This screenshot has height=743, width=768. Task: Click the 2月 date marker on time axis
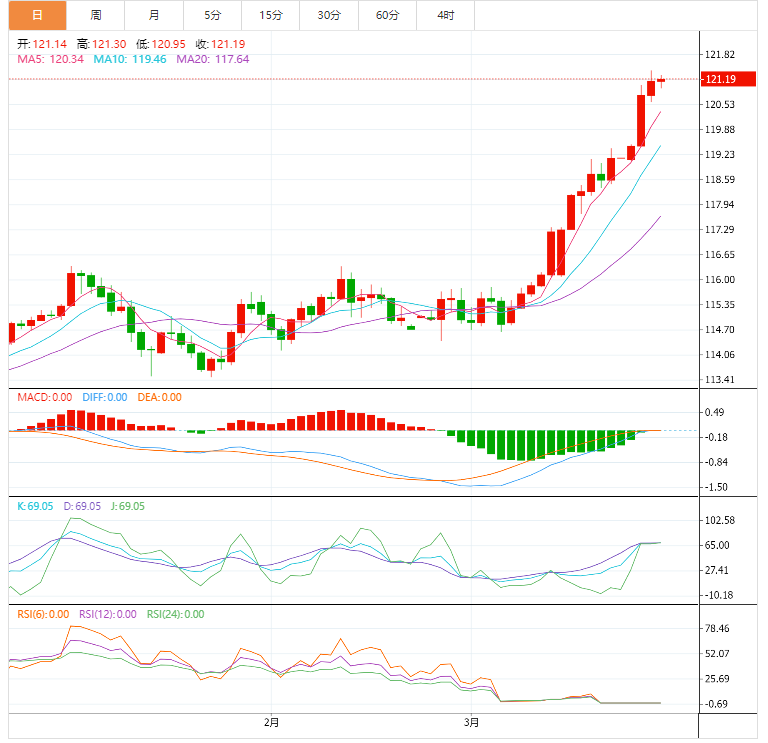[x=271, y=722]
